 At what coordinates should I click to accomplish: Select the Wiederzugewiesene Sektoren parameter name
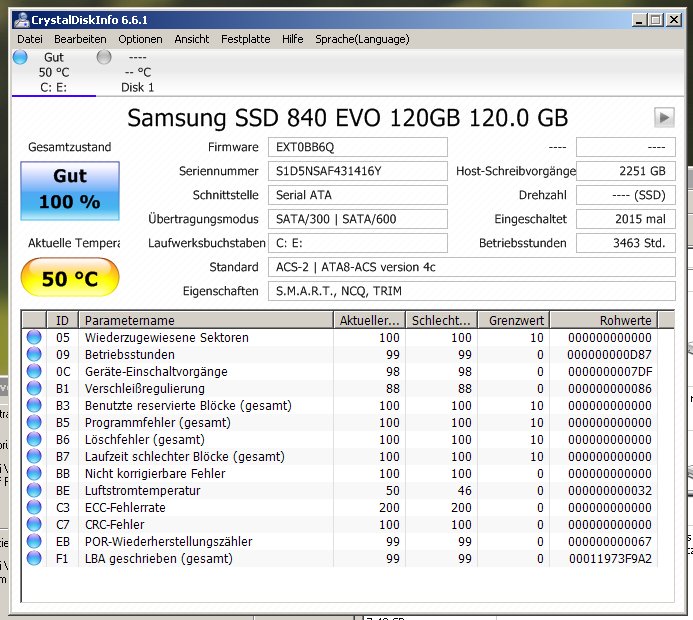167,338
